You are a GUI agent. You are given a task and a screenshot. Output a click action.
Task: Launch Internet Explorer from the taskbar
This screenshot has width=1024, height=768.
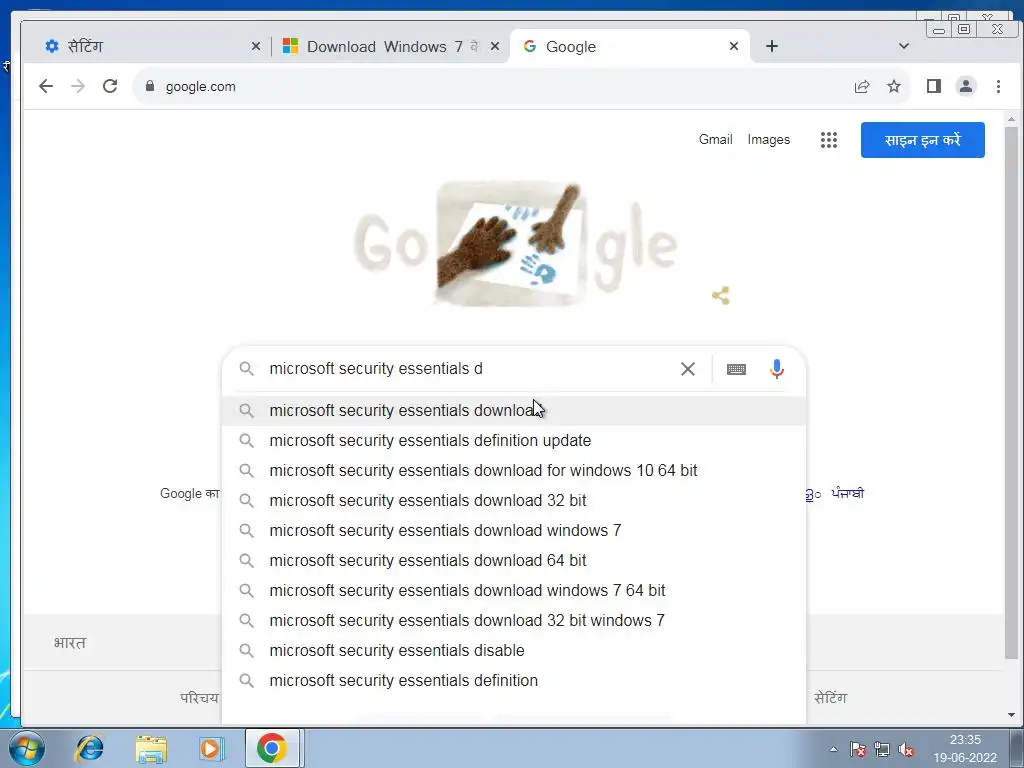(89, 748)
